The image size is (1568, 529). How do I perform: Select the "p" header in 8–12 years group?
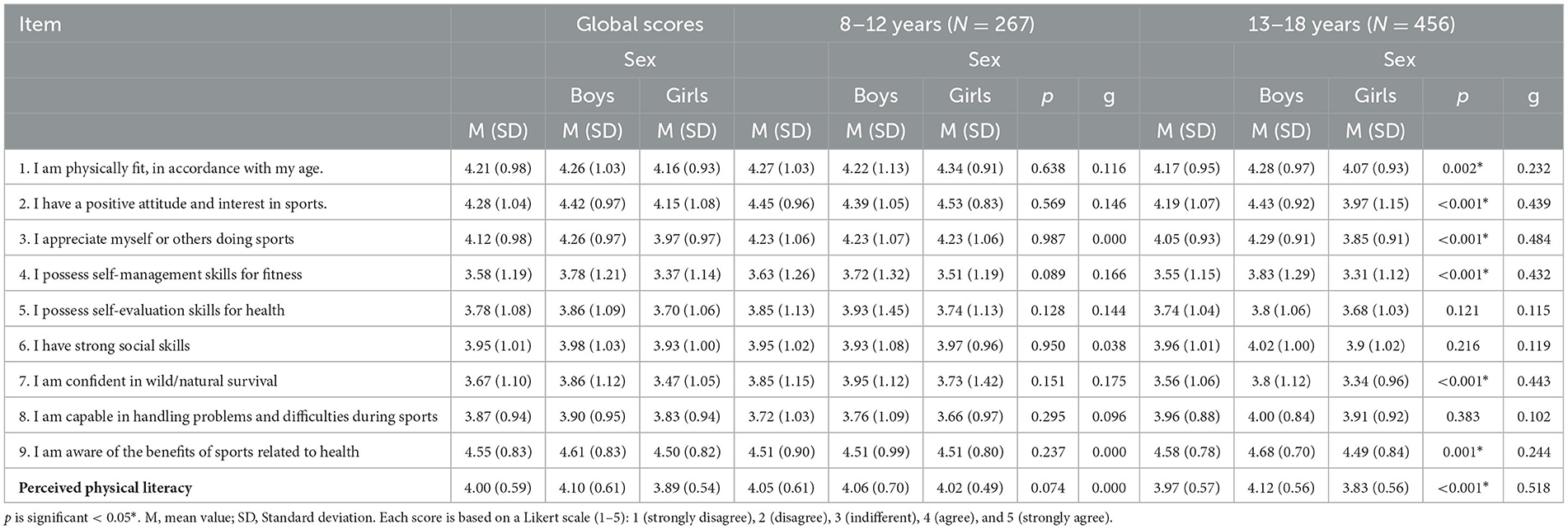pos(1048,96)
